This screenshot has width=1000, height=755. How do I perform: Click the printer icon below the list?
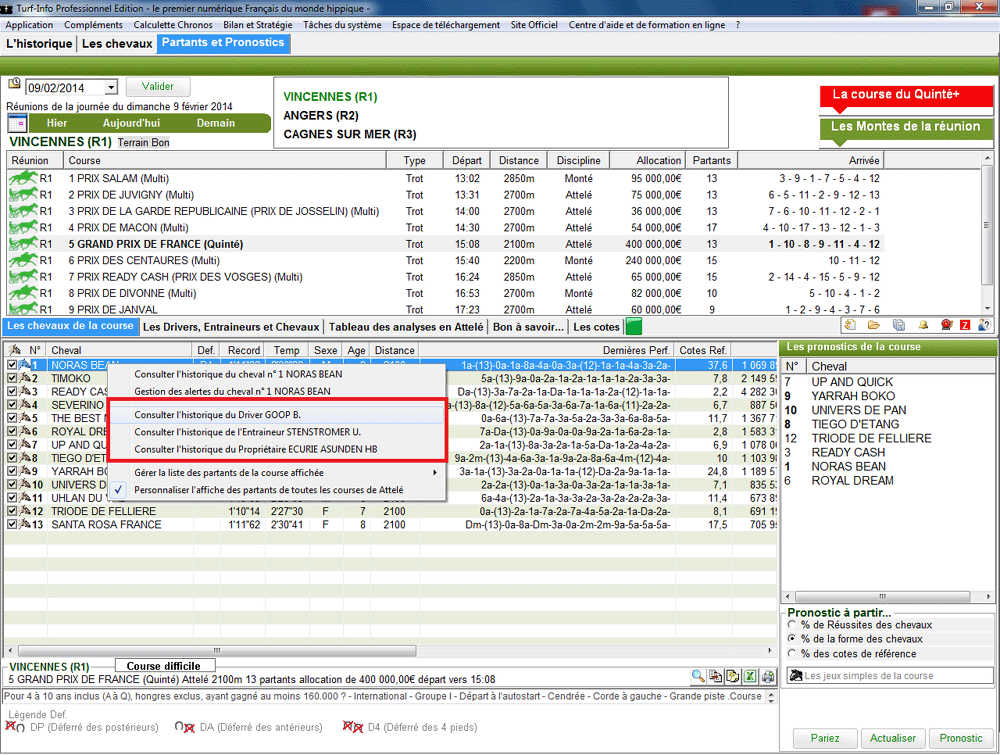[768, 677]
